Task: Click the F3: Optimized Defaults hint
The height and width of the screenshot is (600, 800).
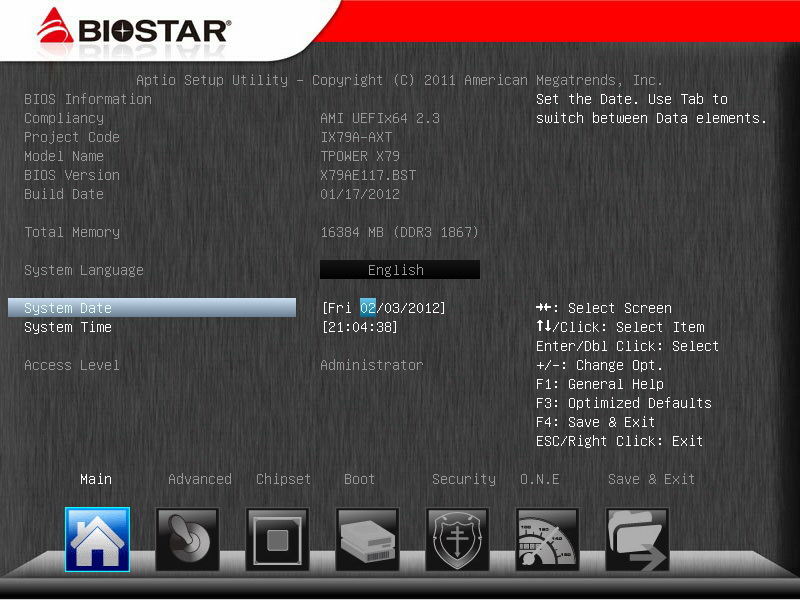Action: (x=623, y=403)
